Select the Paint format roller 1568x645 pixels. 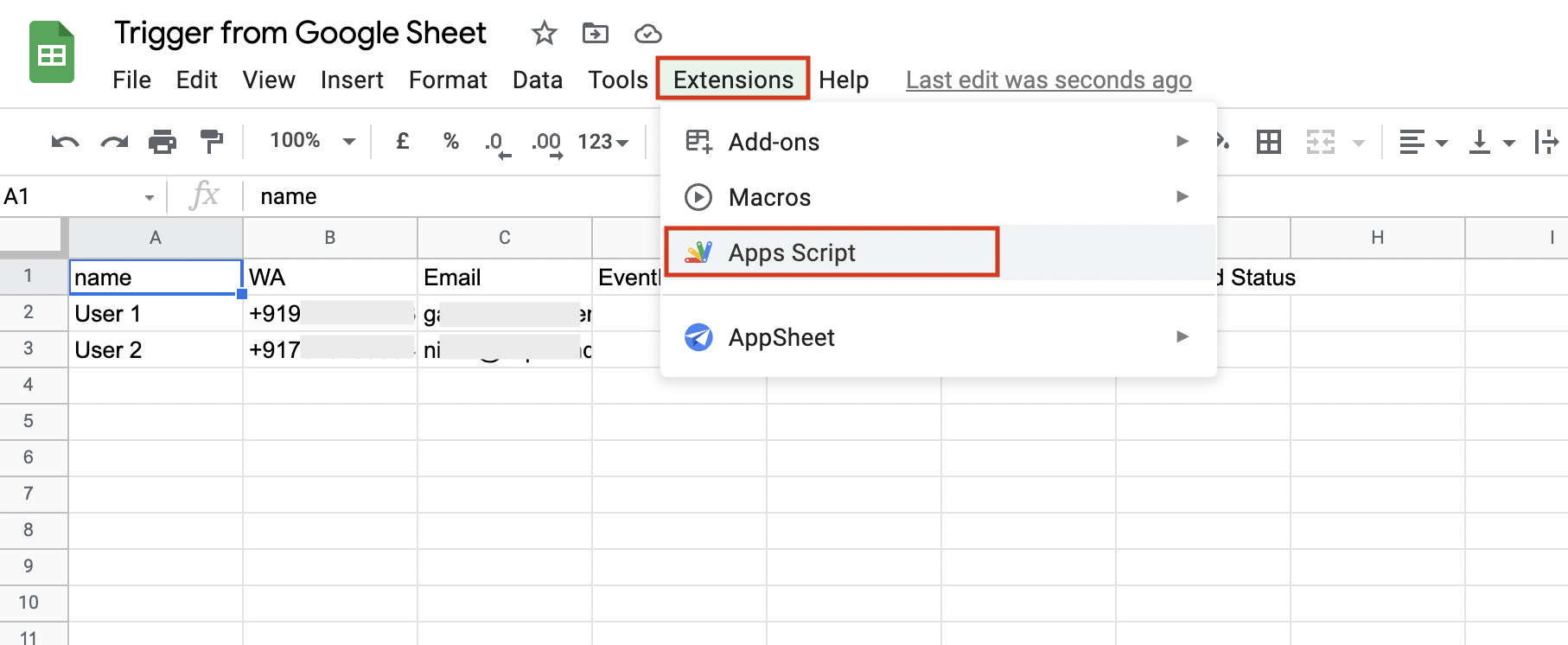[x=211, y=141]
